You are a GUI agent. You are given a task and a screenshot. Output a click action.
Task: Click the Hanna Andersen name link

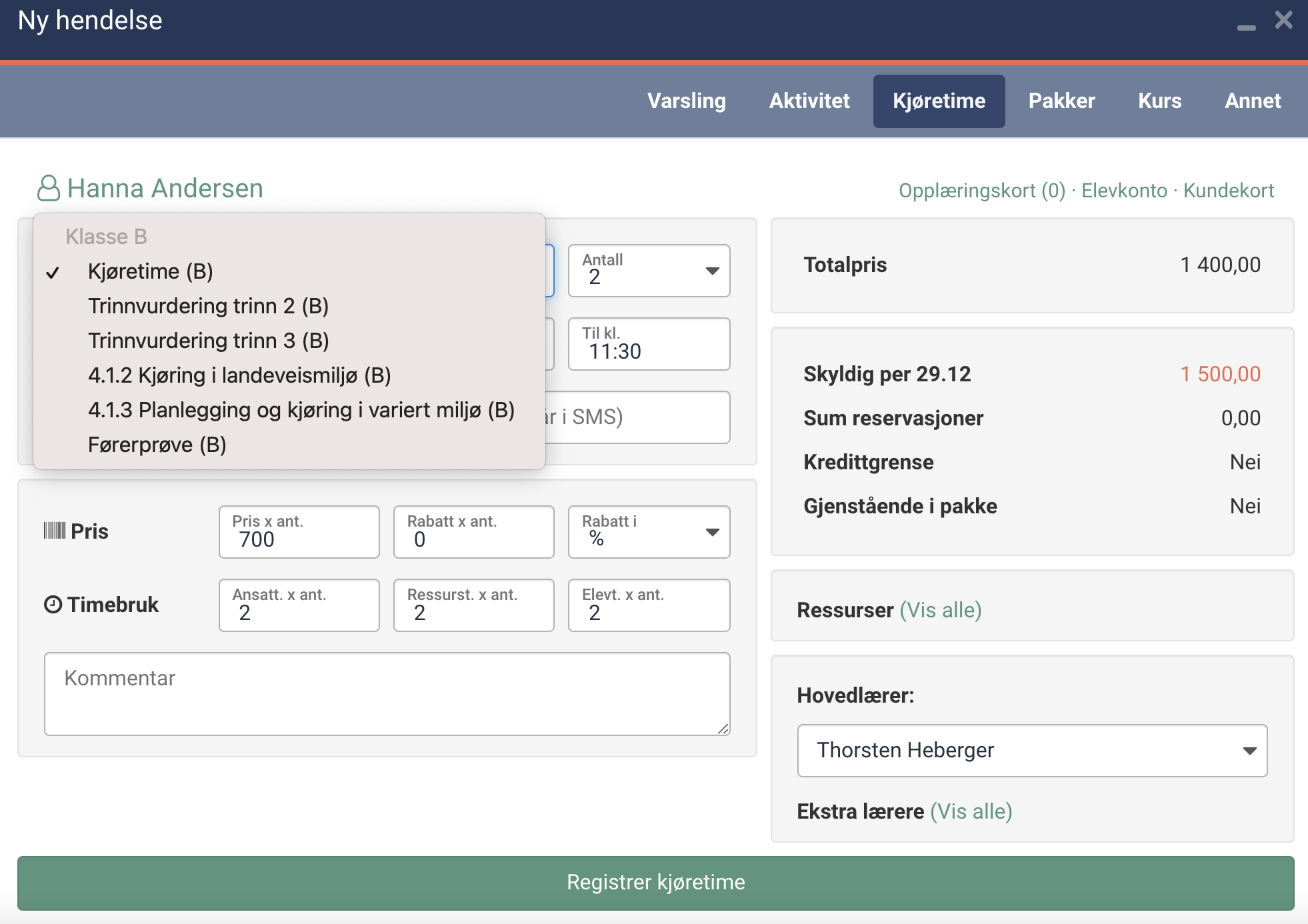click(165, 188)
